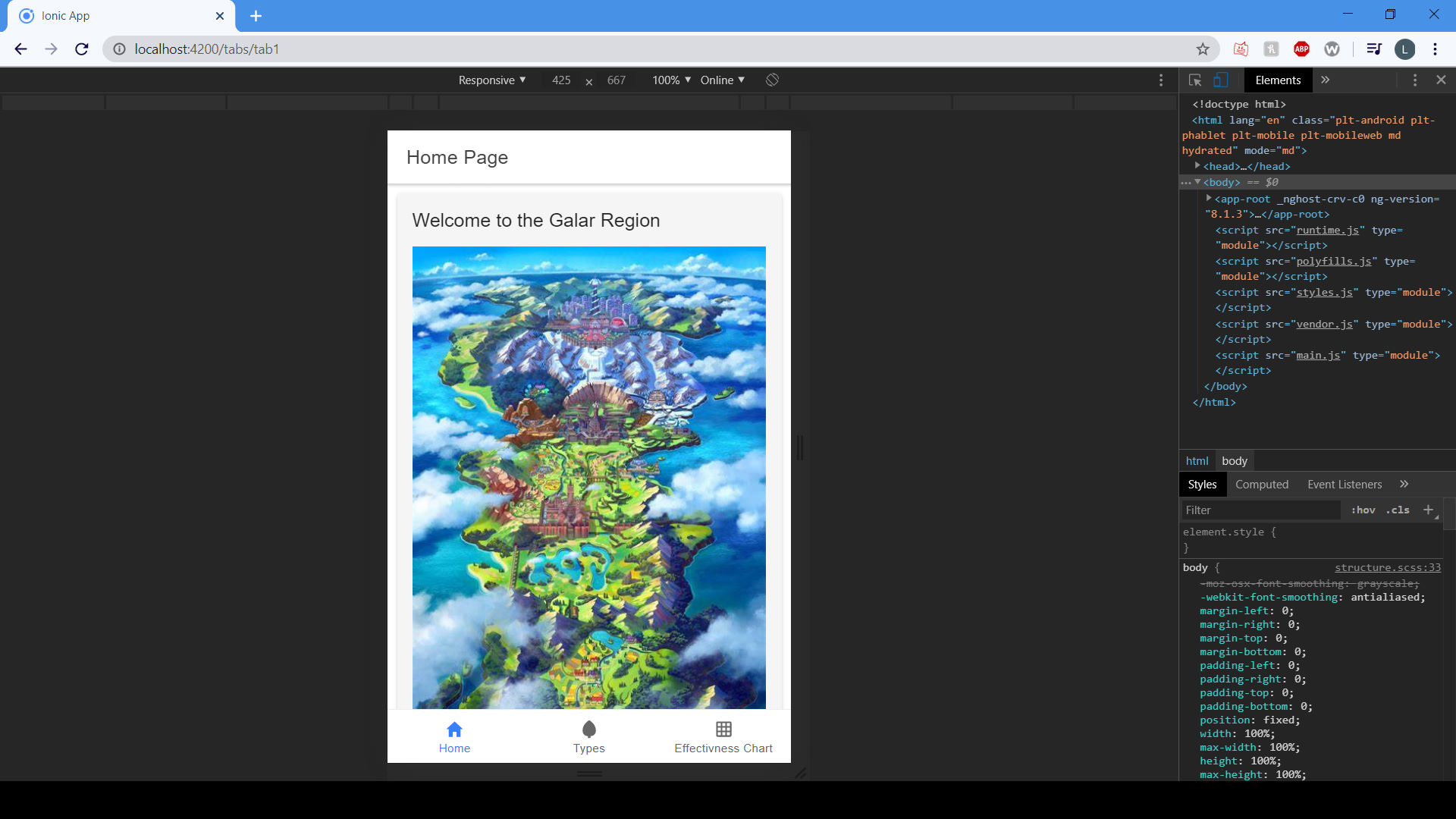Click the Wikipedia extension icon
Image resolution: width=1456 pixels, height=819 pixels.
pos(1332,49)
